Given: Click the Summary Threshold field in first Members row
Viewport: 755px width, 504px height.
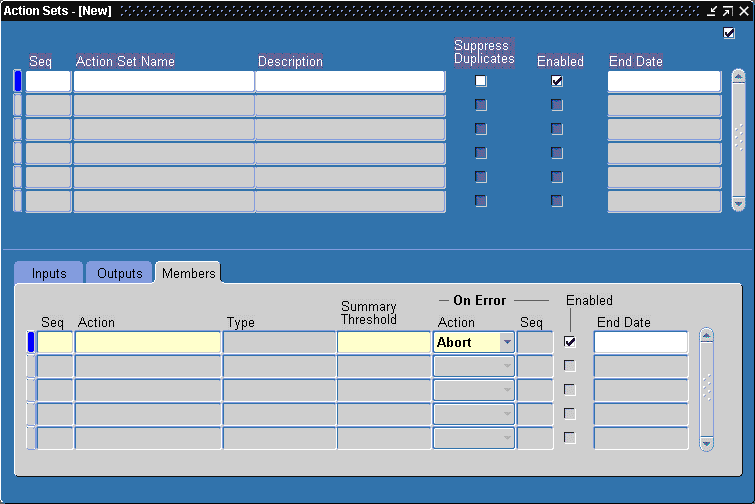Looking at the screenshot, I should coord(384,342).
